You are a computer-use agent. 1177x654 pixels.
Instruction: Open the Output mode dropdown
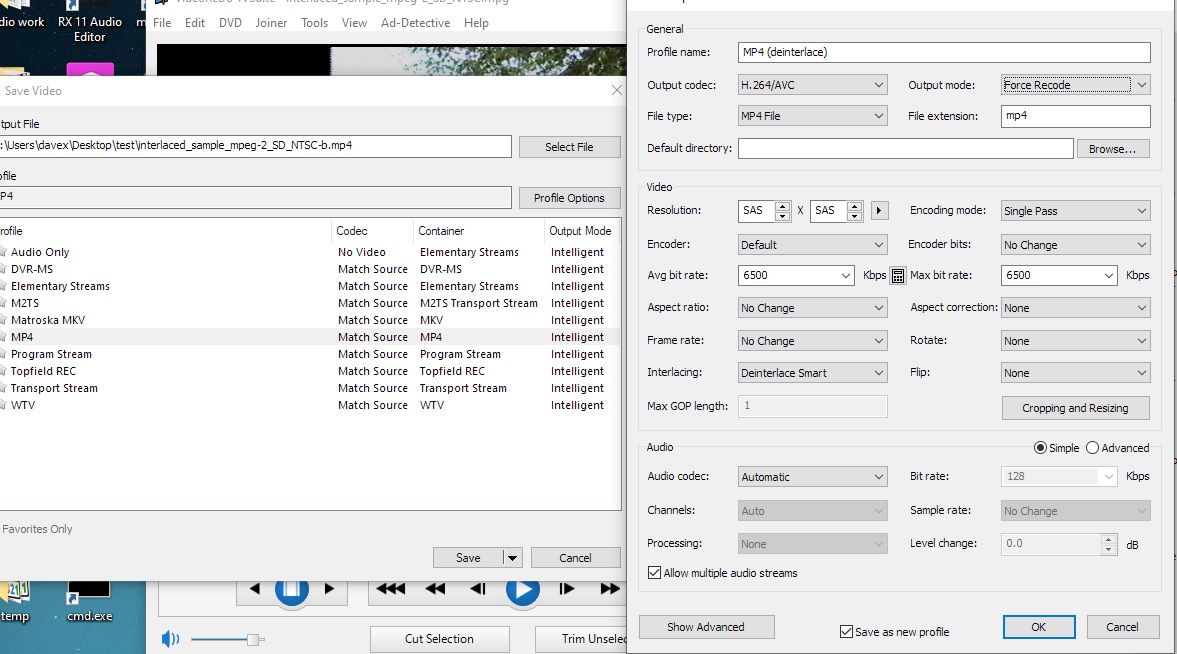coord(1075,85)
